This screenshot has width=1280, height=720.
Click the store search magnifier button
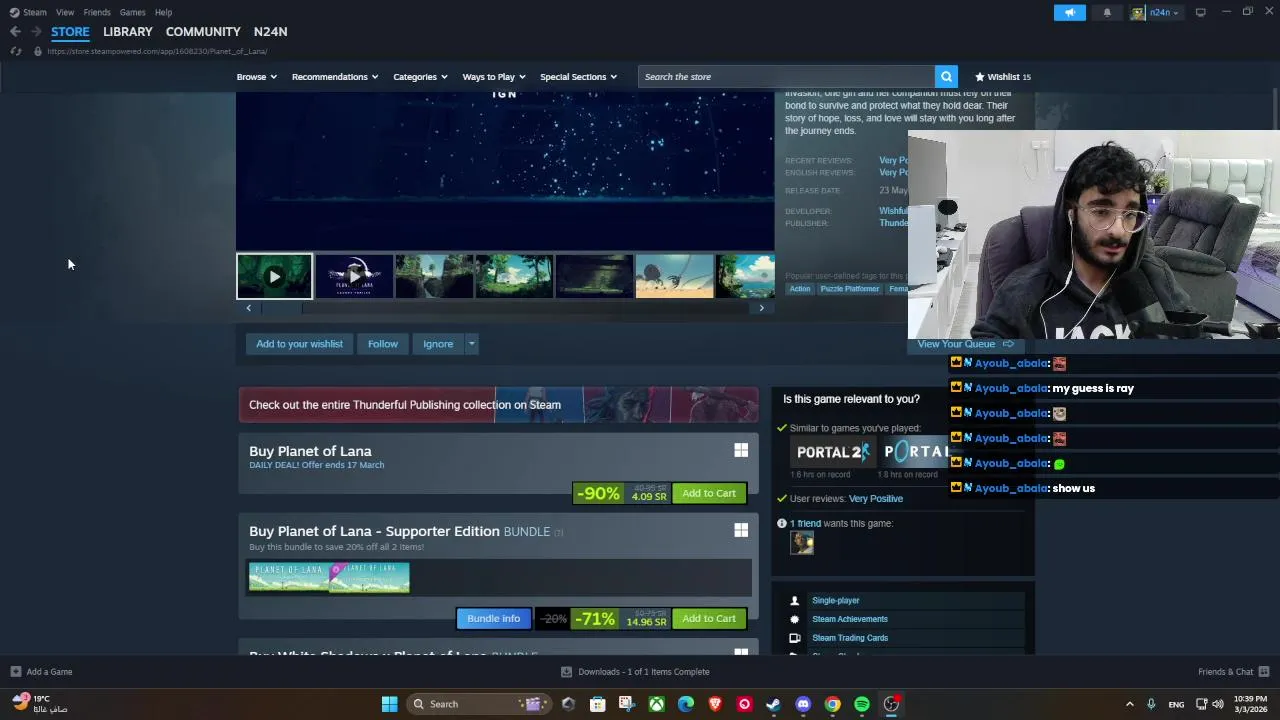coord(946,77)
